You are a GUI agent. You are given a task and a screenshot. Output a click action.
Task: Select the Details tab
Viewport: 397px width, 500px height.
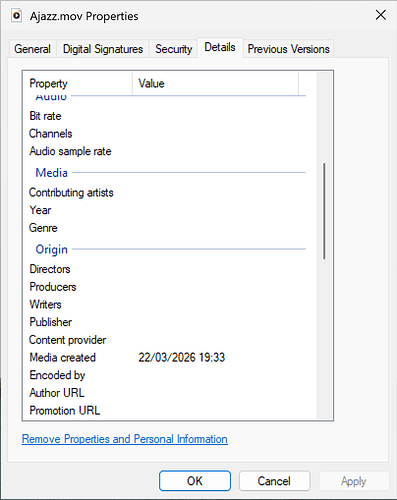[220, 47]
